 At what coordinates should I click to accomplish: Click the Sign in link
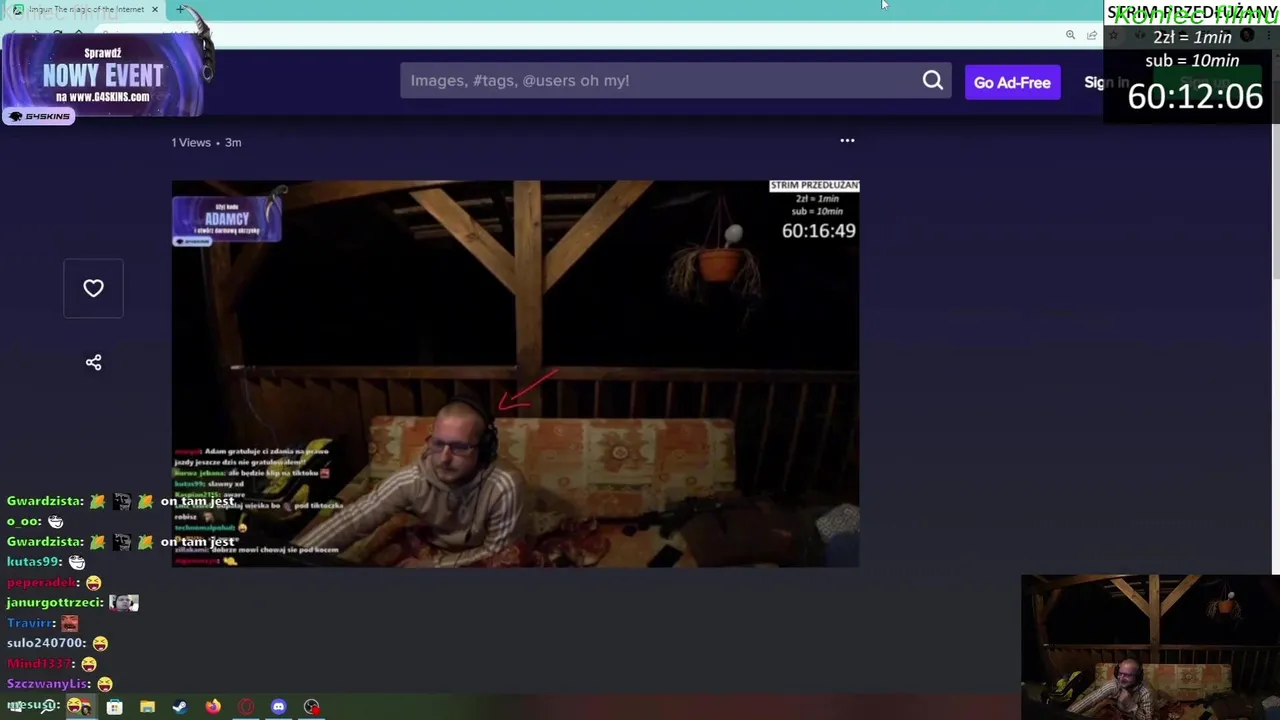tap(1106, 82)
